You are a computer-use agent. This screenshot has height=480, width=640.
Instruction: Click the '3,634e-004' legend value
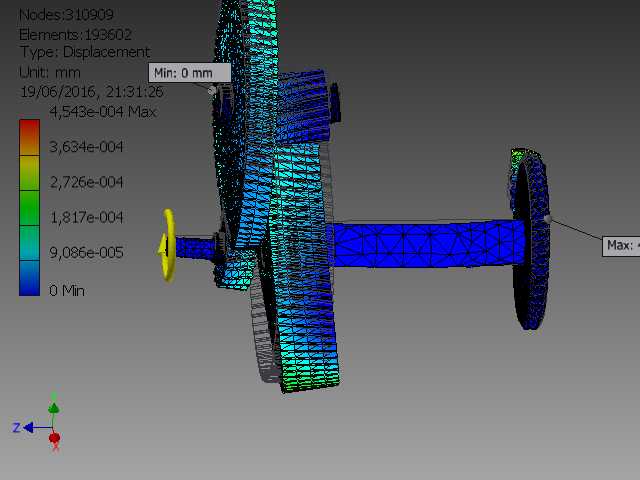click(x=86, y=147)
